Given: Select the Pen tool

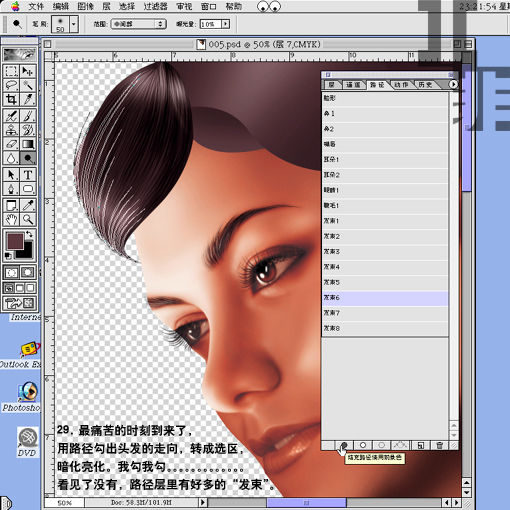Looking at the screenshot, I should (11, 188).
